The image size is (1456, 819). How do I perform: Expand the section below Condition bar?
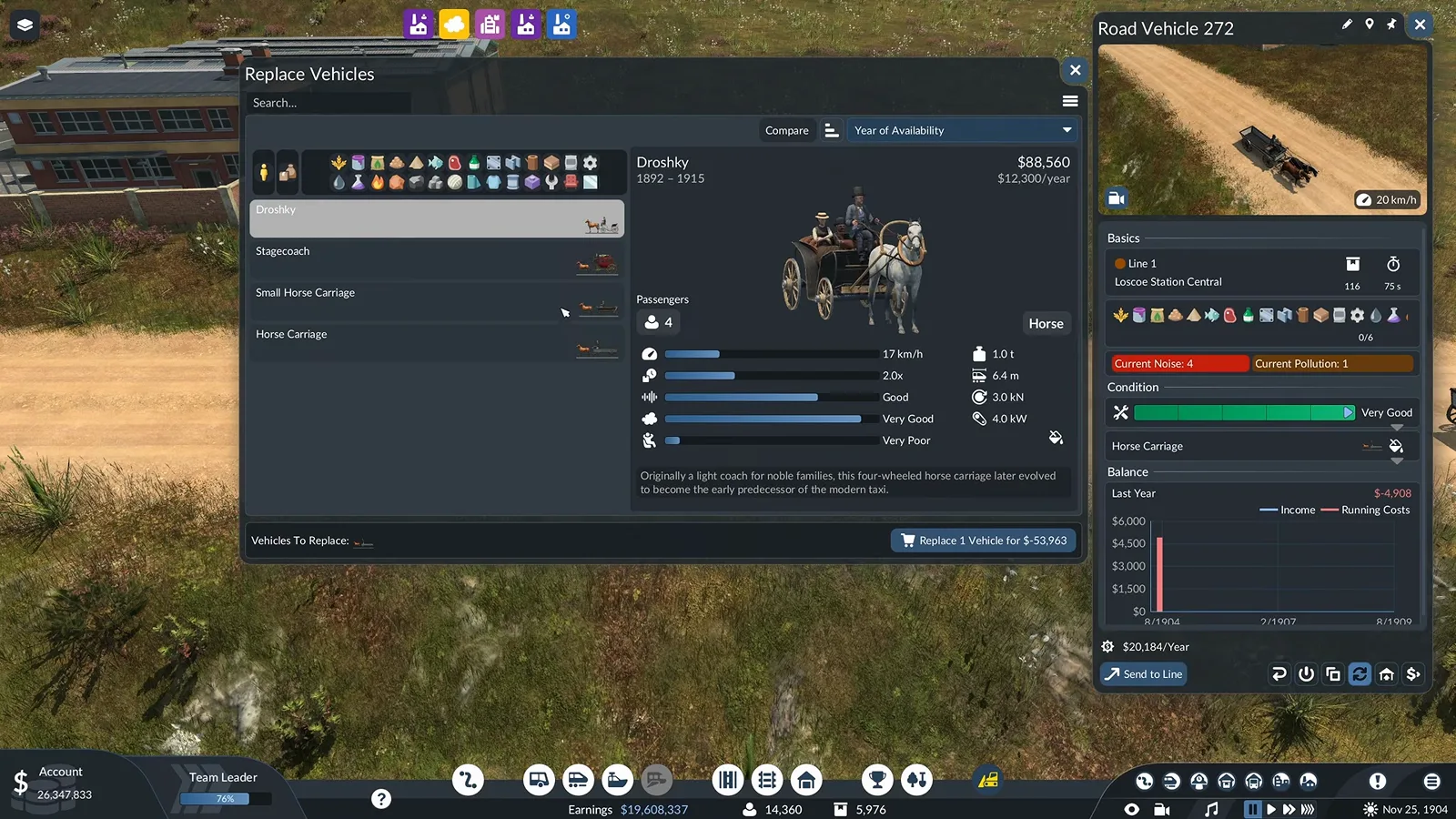(x=1397, y=427)
